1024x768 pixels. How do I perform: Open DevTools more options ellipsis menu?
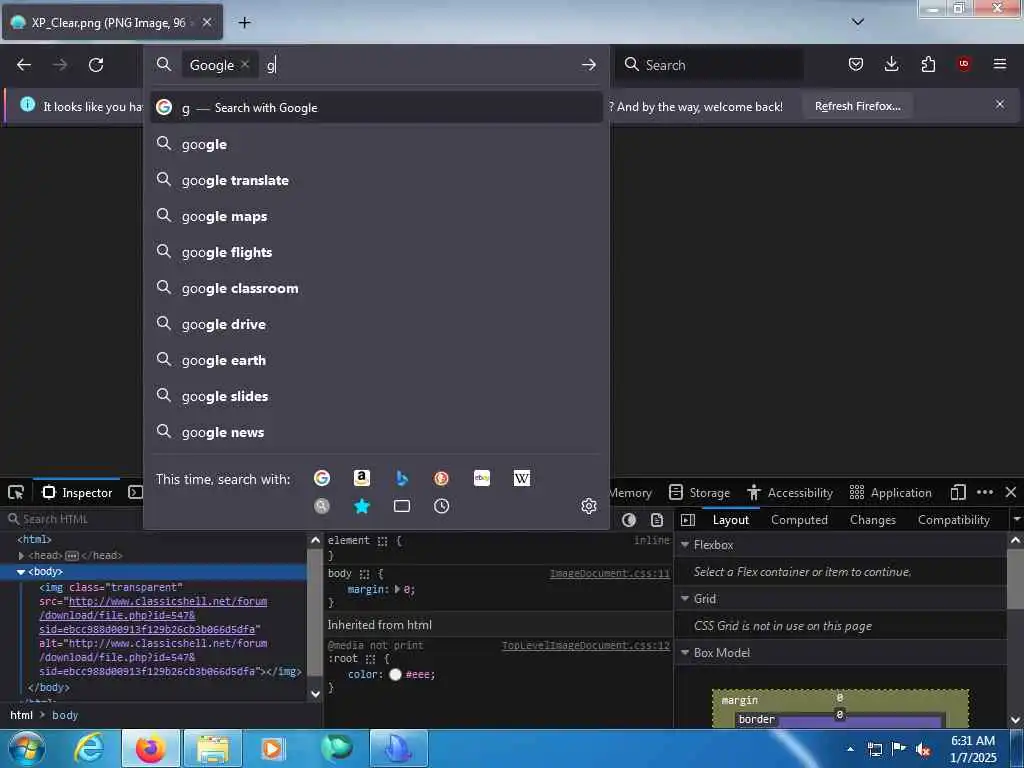(985, 492)
